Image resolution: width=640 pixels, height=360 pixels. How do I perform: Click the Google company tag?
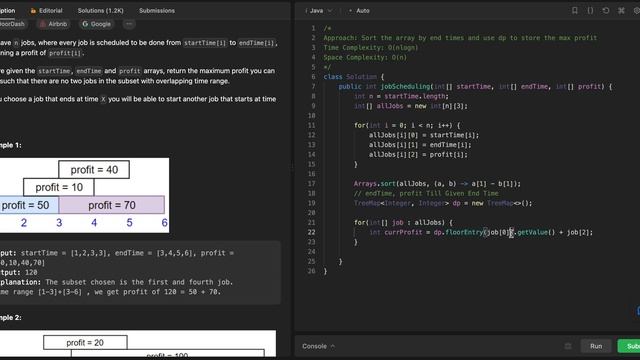tap(96, 24)
